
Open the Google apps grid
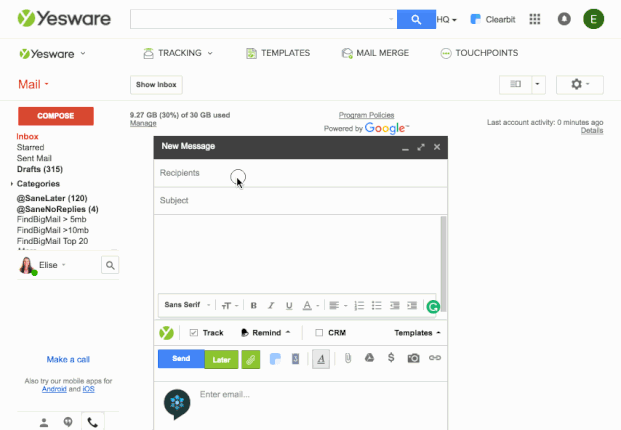(x=535, y=19)
